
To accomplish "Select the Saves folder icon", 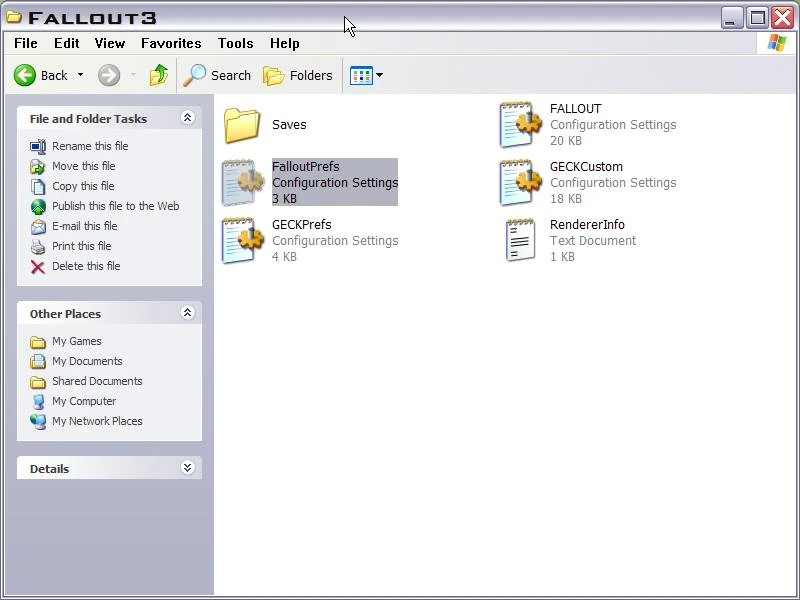I will point(242,125).
